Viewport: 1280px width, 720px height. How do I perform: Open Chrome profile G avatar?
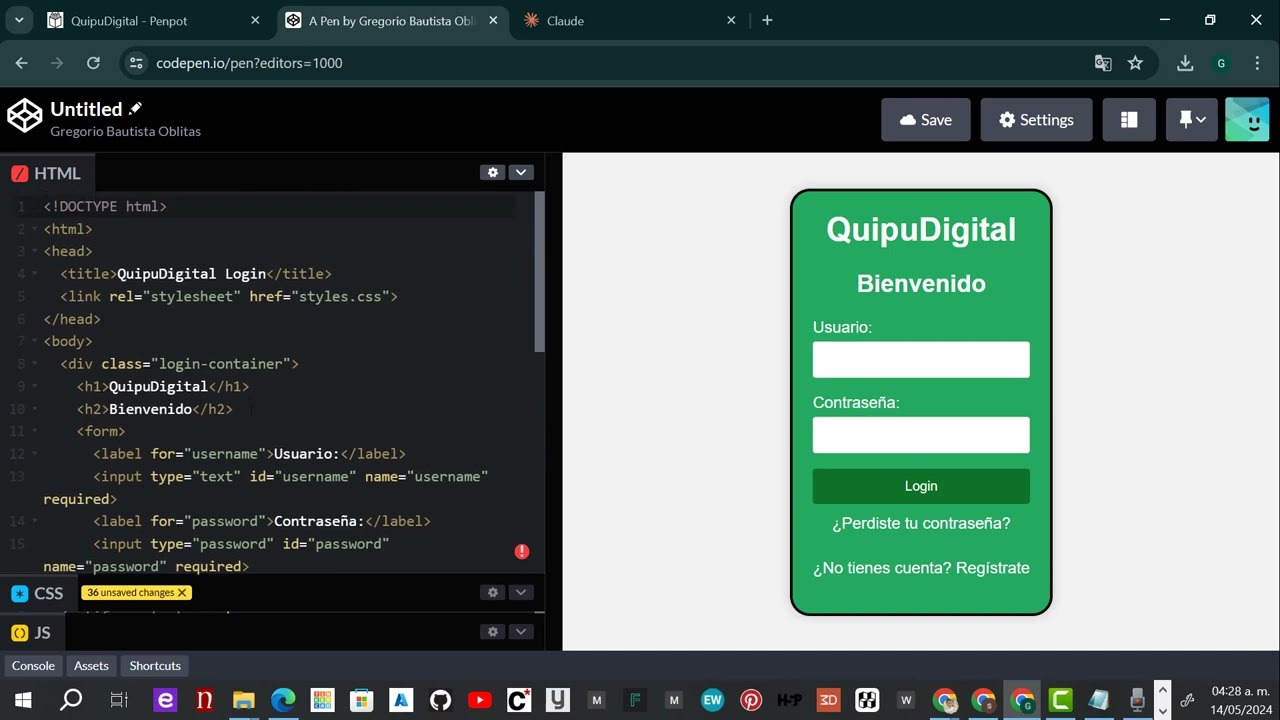(x=1221, y=63)
